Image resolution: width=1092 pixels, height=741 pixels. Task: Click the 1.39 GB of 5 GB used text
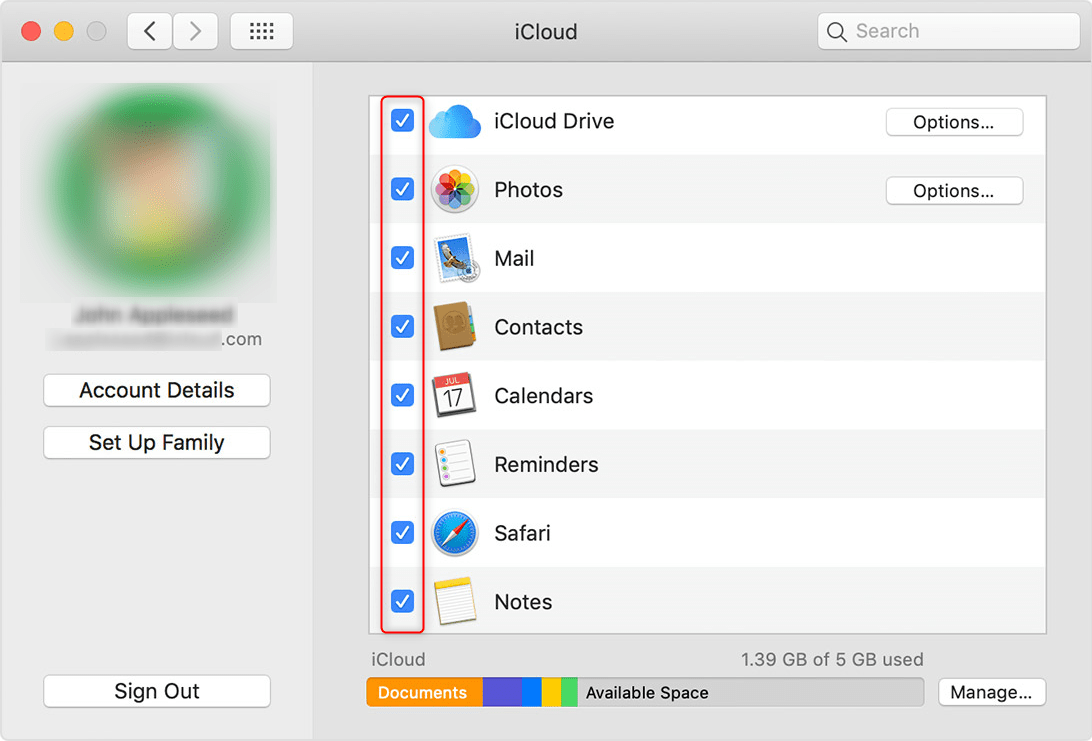coord(832,660)
